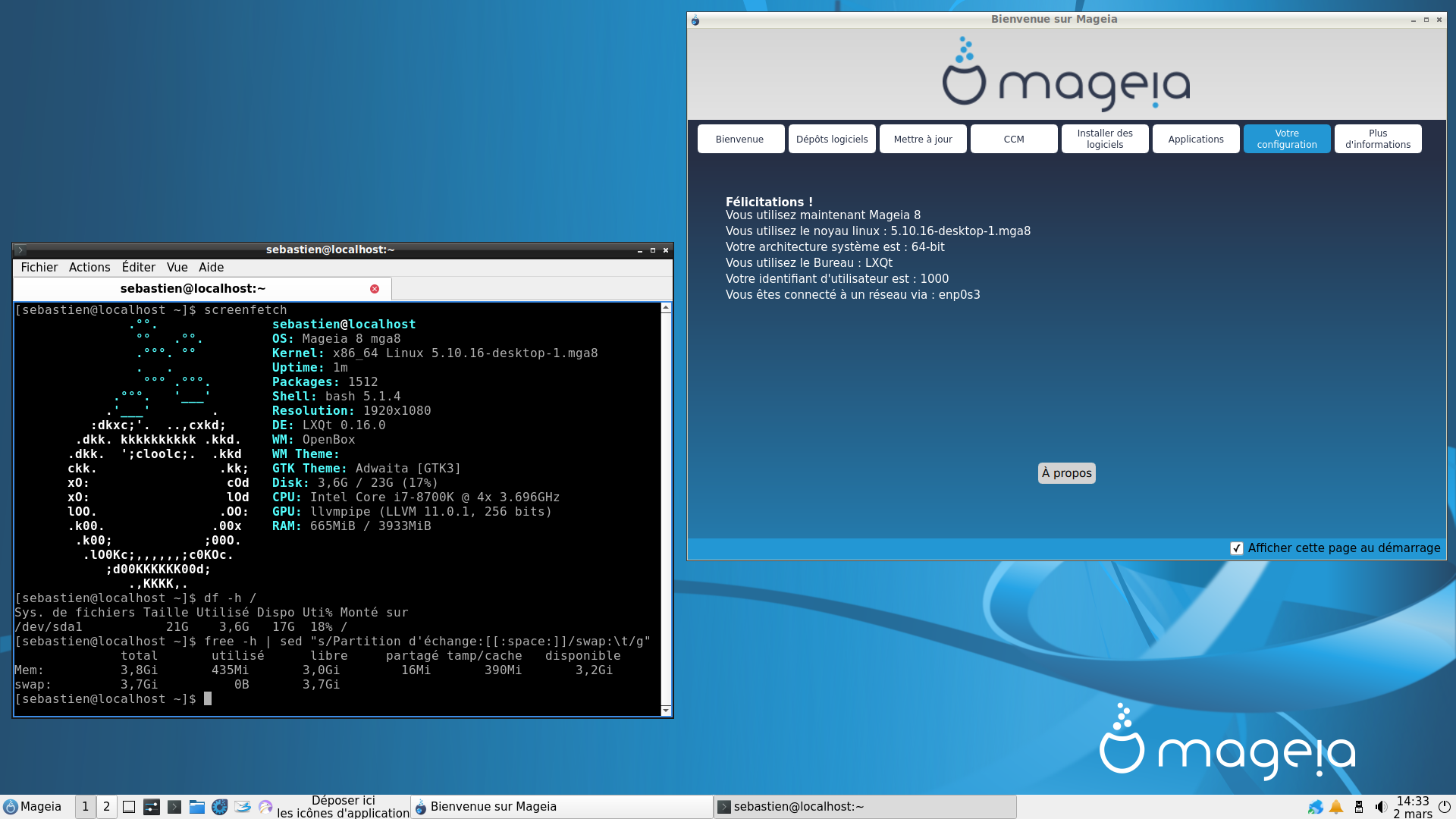Image resolution: width=1456 pixels, height=819 pixels.
Task: Switch to virtual desktop 1
Action: pyautogui.click(x=85, y=807)
